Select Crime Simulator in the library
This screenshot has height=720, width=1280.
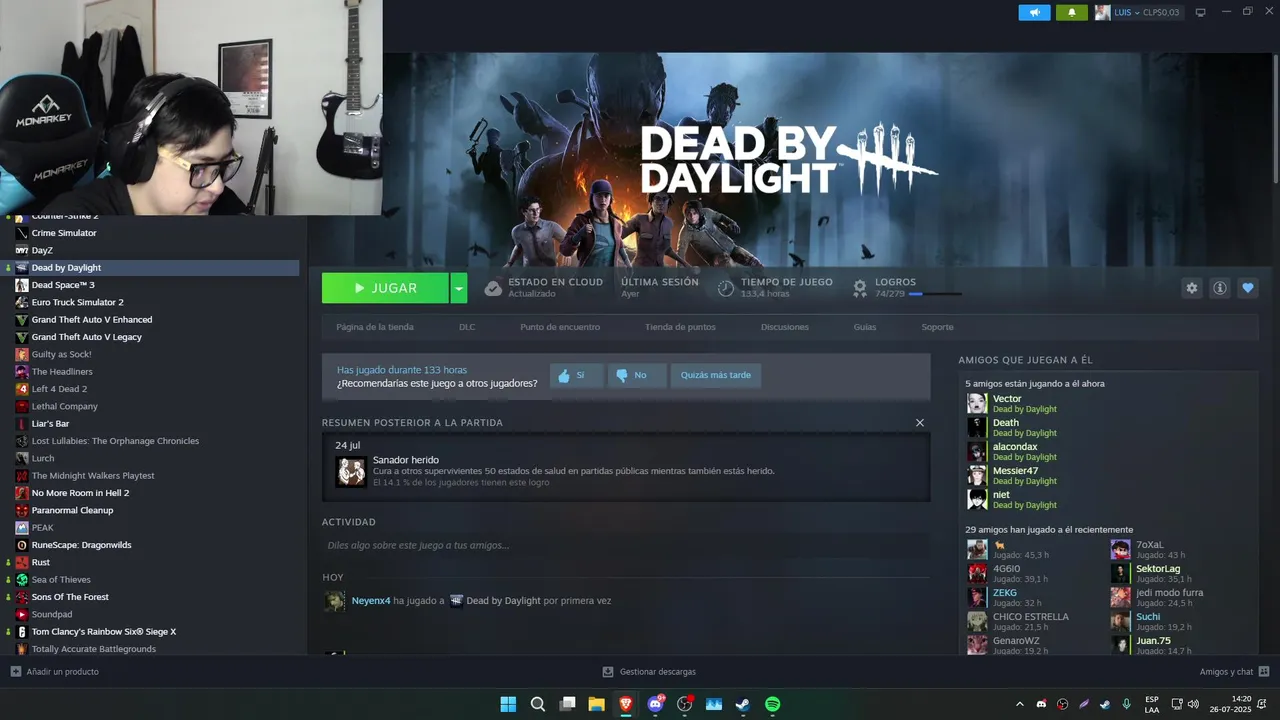coord(64,233)
